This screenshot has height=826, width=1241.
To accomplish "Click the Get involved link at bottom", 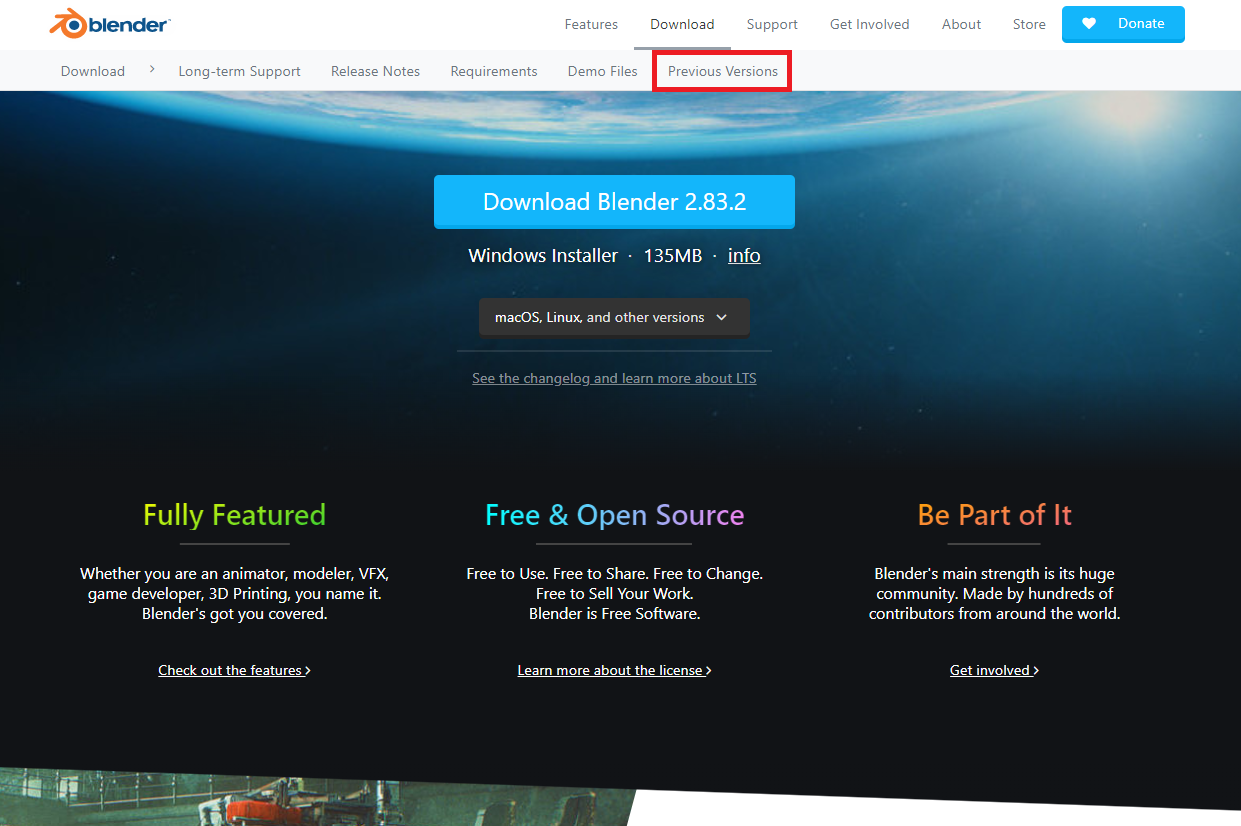I will click(994, 670).
